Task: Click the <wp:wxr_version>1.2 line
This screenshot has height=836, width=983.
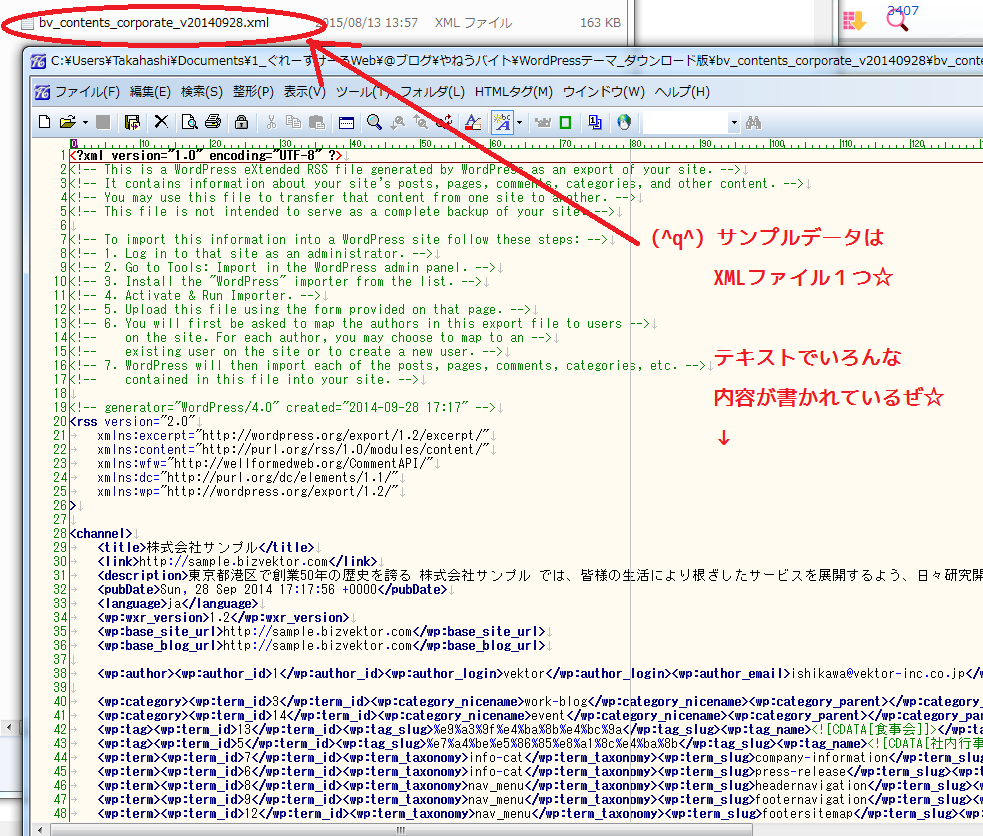Action: [223, 617]
